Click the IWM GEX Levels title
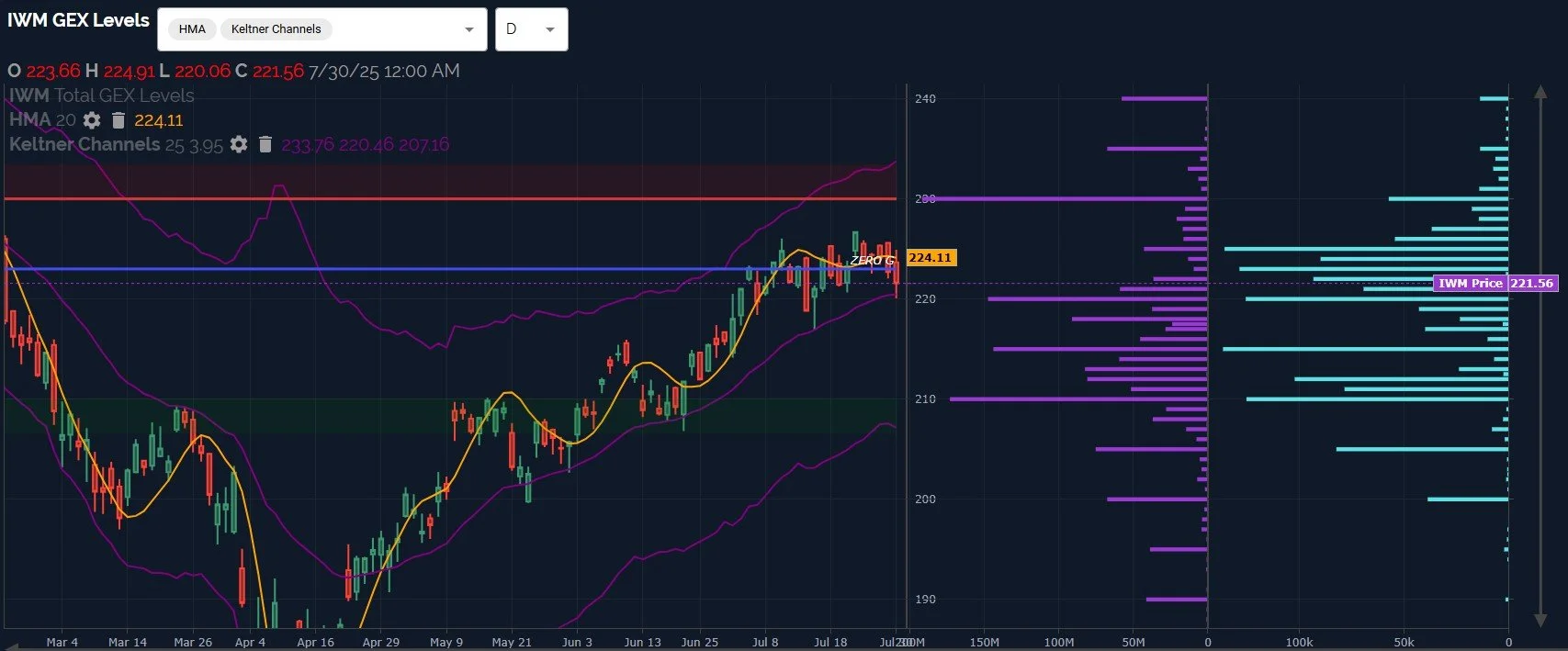Viewport: 1568px width, 651px height. tap(78, 20)
